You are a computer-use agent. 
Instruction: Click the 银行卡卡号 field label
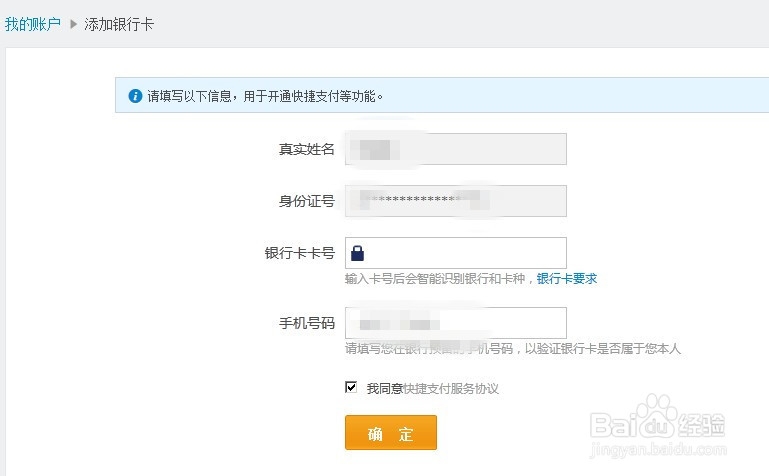click(x=299, y=253)
